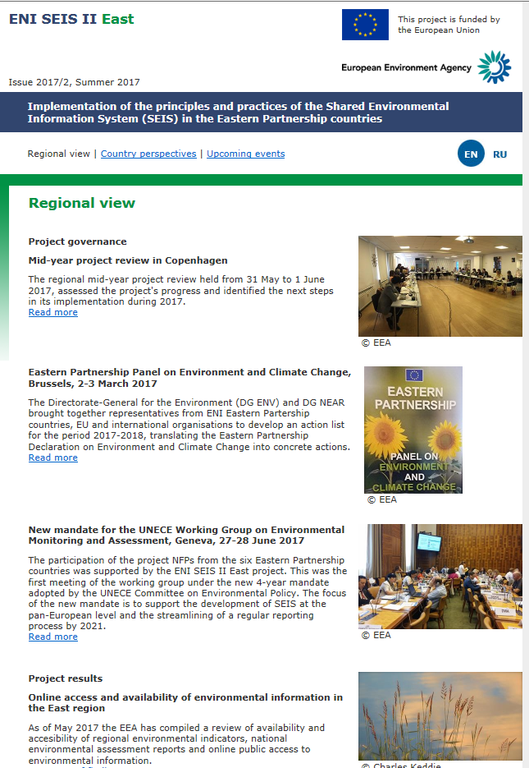Click the Project results subheading
Screen dimensions: 529x768
tap(66, 678)
